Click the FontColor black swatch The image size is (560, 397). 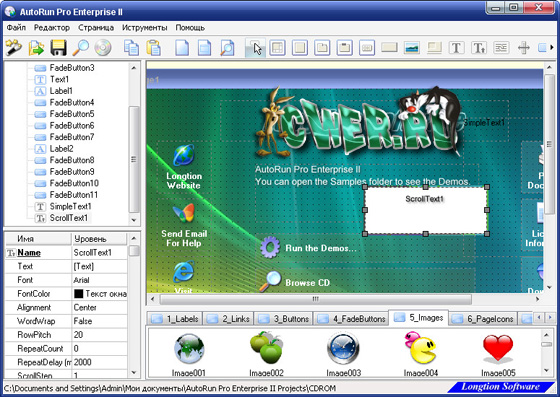point(78,293)
